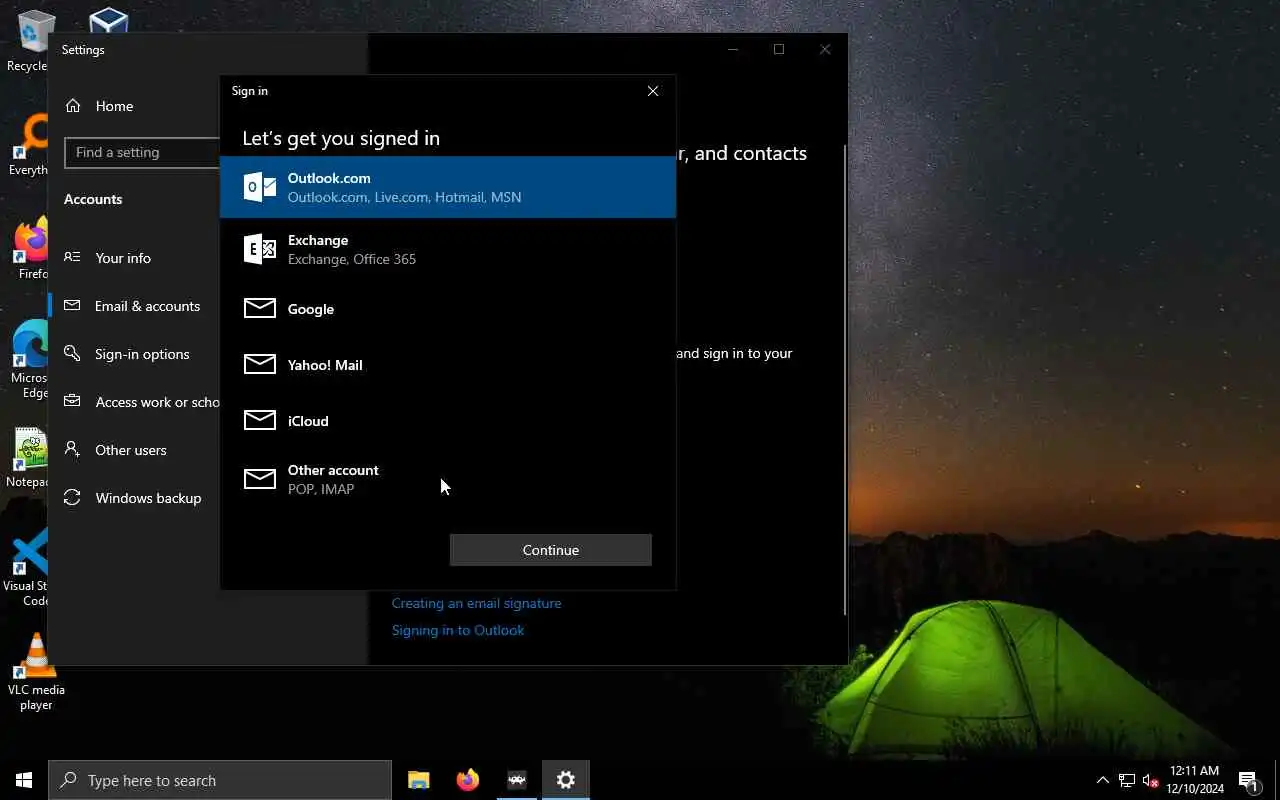Open the Windows Start menu
Screen dimensions: 1280x800
click(24, 780)
